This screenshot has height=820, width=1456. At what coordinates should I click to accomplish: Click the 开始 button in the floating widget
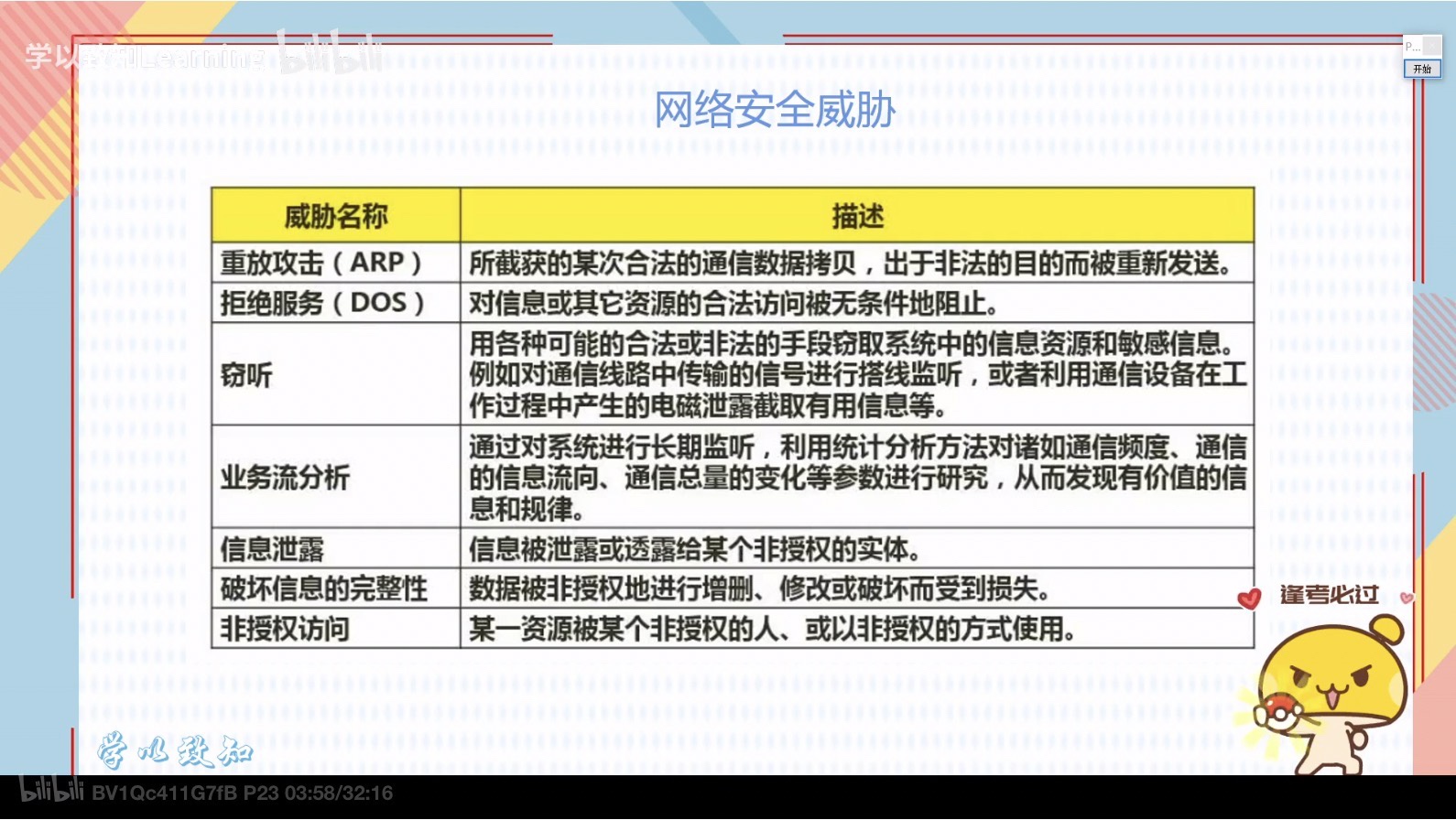(x=1422, y=69)
